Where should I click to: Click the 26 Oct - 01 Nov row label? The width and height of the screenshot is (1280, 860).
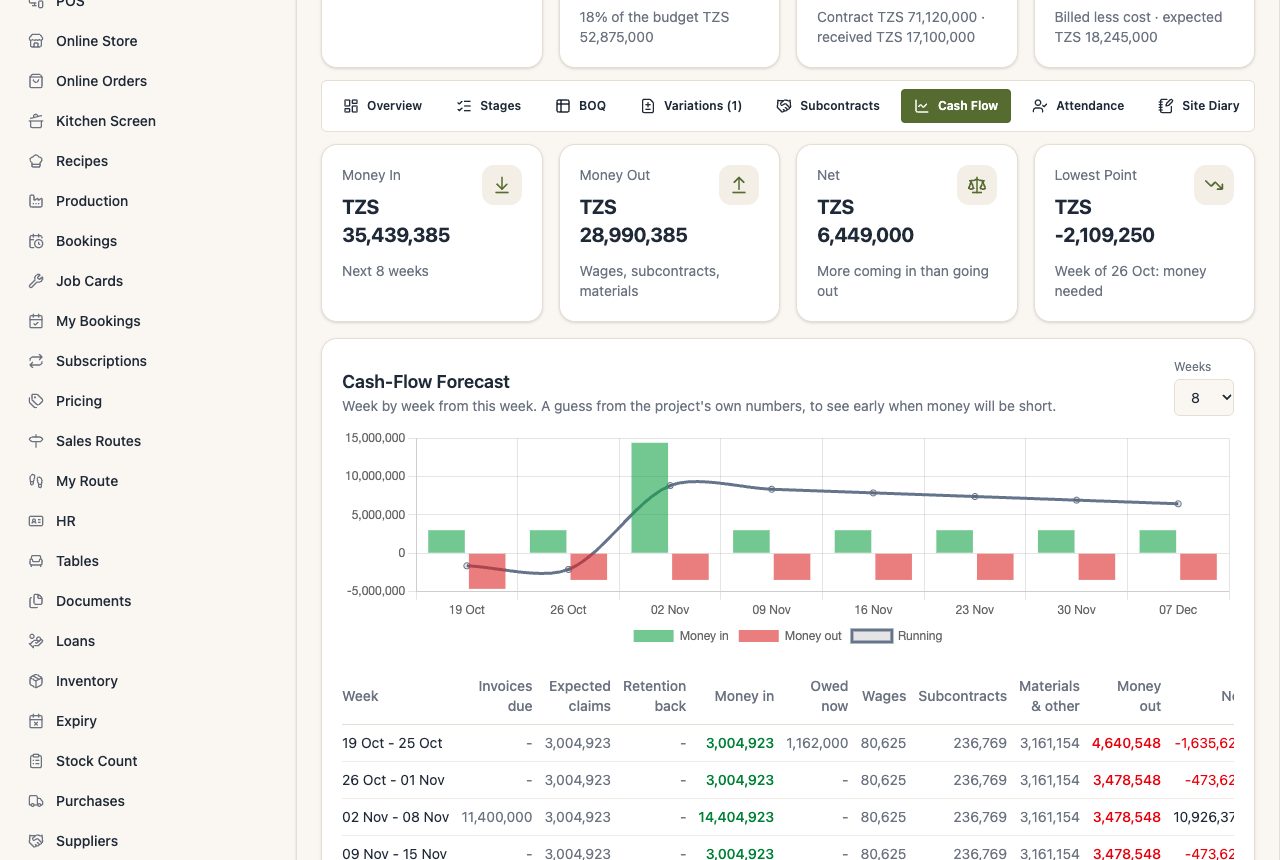click(x=393, y=780)
